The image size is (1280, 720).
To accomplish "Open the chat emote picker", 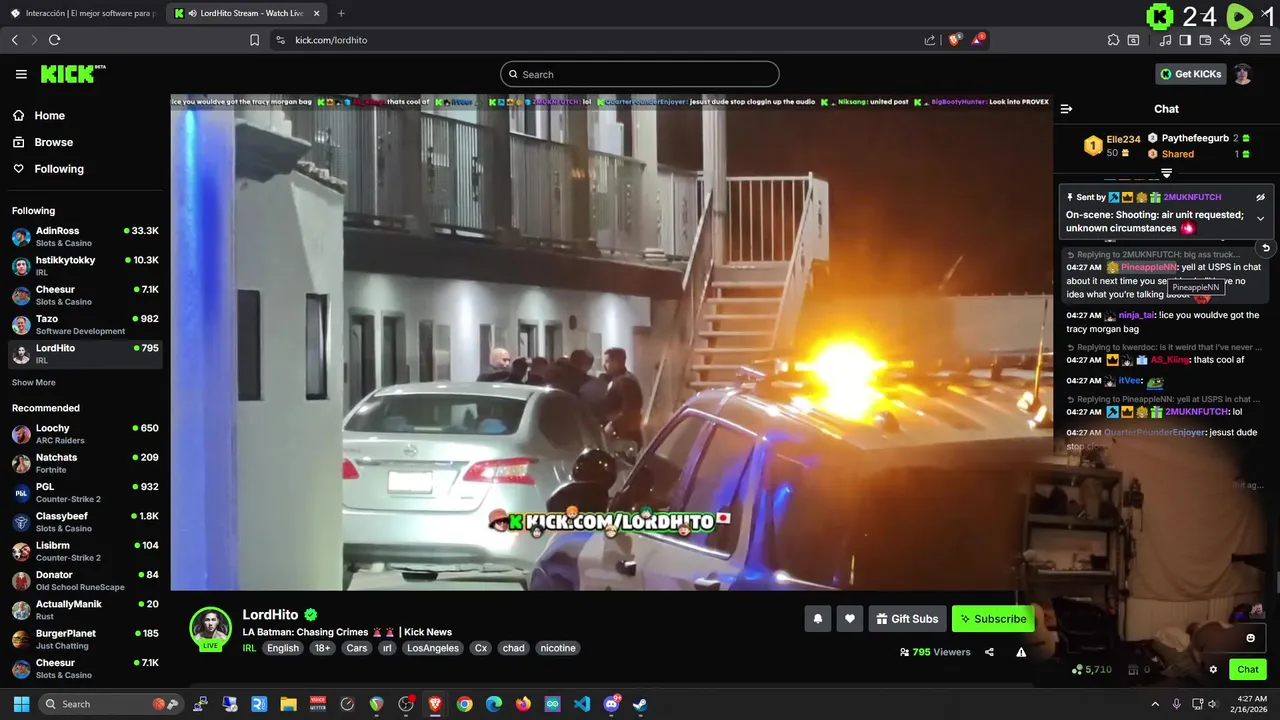I will click(x=1250, y=638).
